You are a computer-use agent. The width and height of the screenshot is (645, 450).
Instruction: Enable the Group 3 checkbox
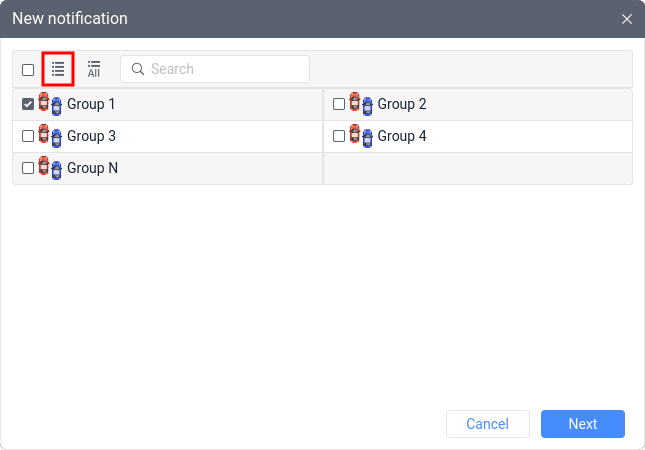pos(28,136)
